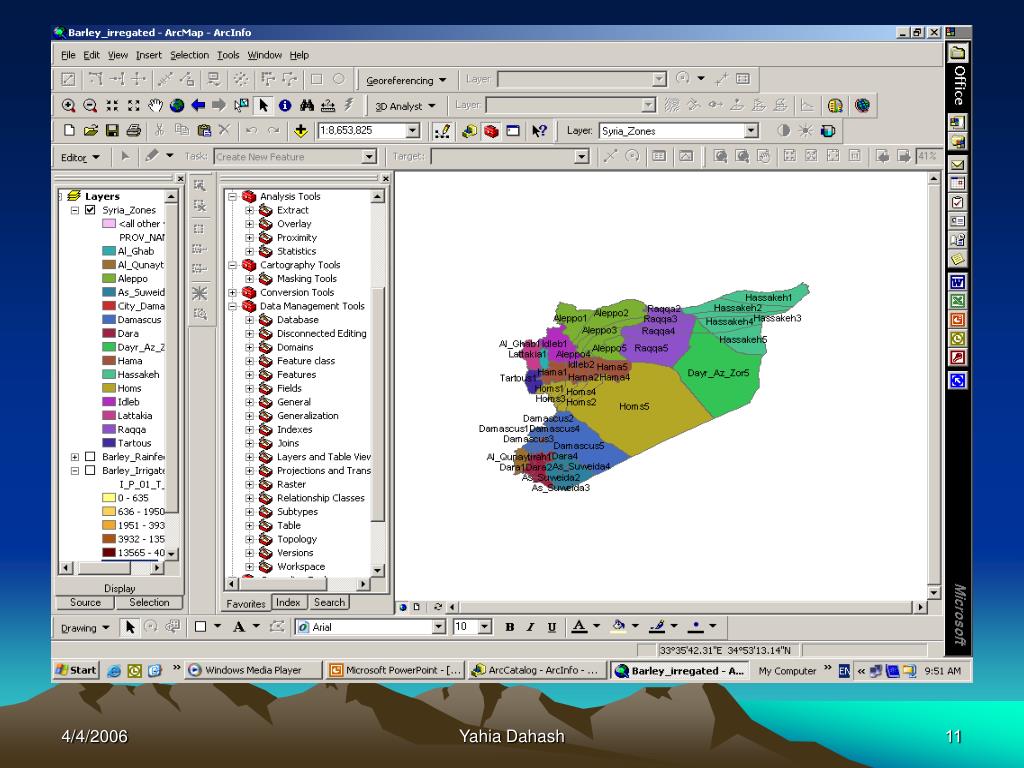Print the map
Viewport: 1024px width, 768px height.
click(133, 131)
